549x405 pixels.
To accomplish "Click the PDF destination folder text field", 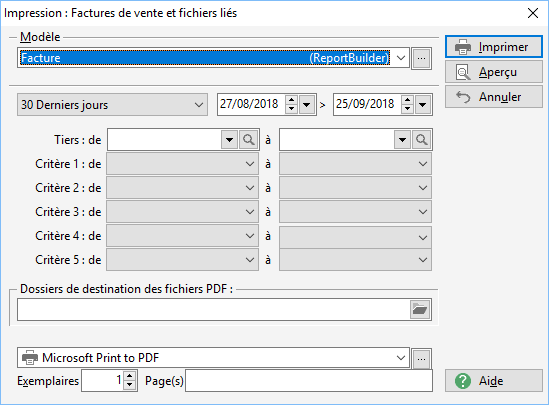I will point(214,309).
